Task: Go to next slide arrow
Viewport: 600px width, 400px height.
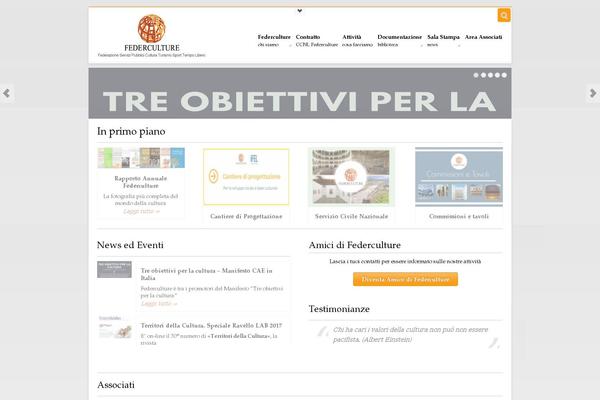Action: coord(593,93)
